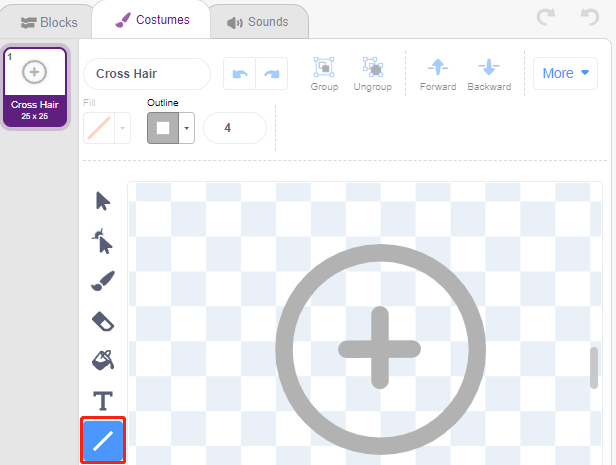Switch to the Sounds tab
616x465 pixels.
(258, 22)
